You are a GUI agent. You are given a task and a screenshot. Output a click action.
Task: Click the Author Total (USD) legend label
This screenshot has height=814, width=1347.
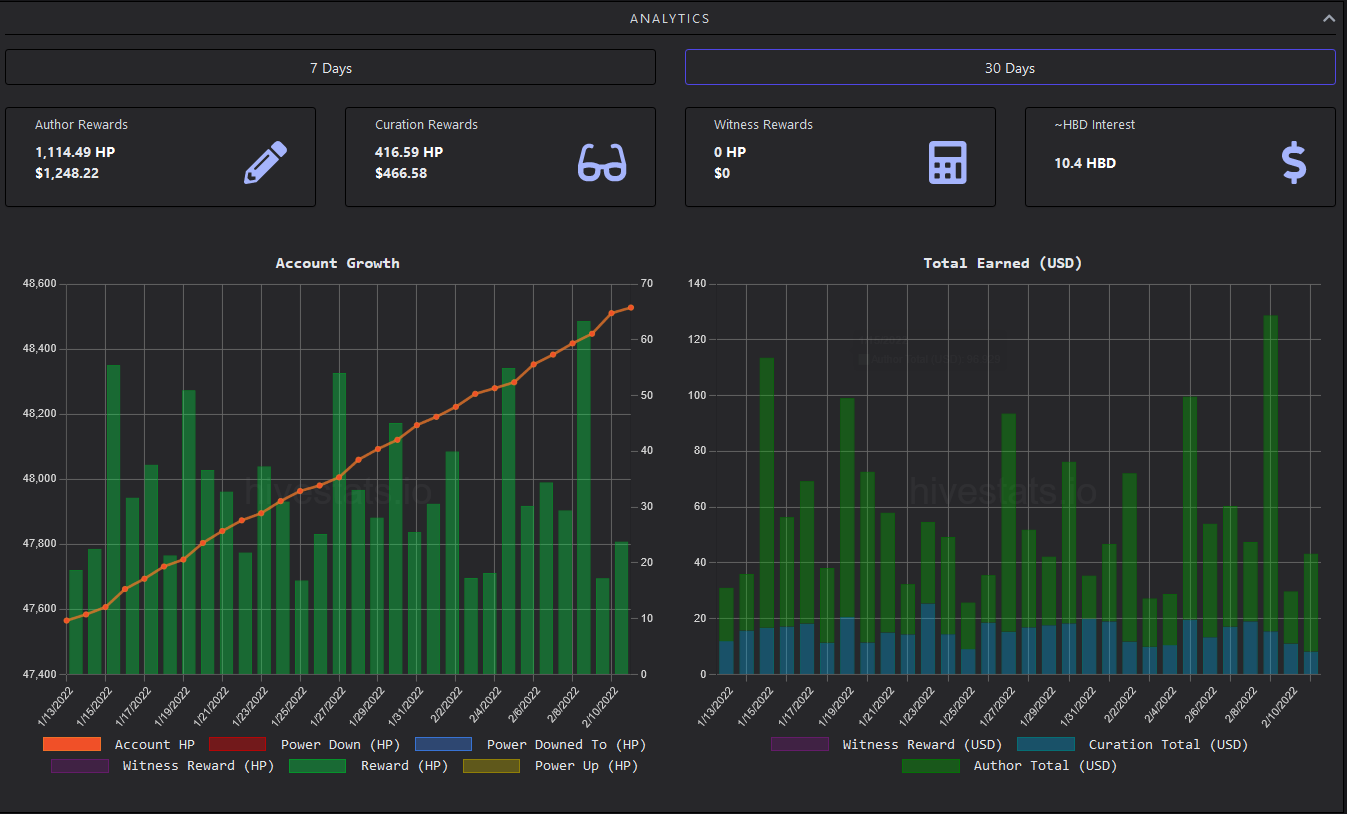pyautogui.click(x=1045, y=766)
